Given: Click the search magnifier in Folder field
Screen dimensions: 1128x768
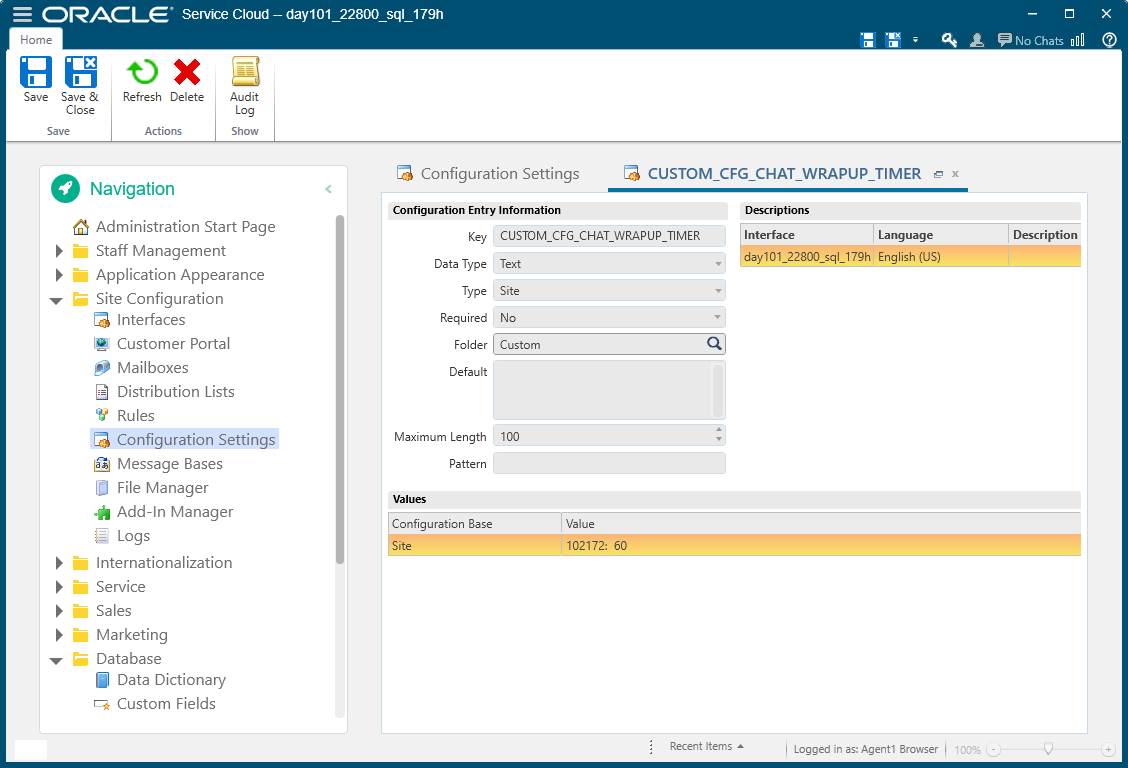Looking at the screenshot, I should pos(714,344).
